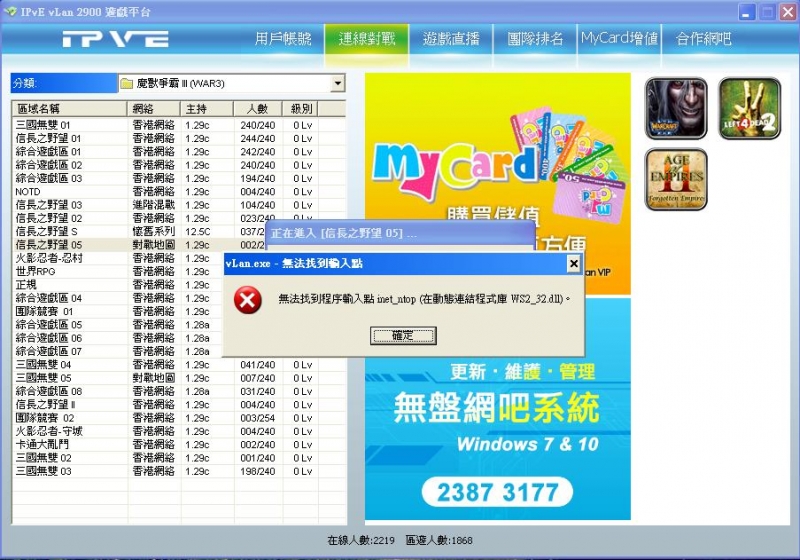Screen dimensions: 800x560
Task: Launch the Warcraft III game icon
Action: coord(676,108)
